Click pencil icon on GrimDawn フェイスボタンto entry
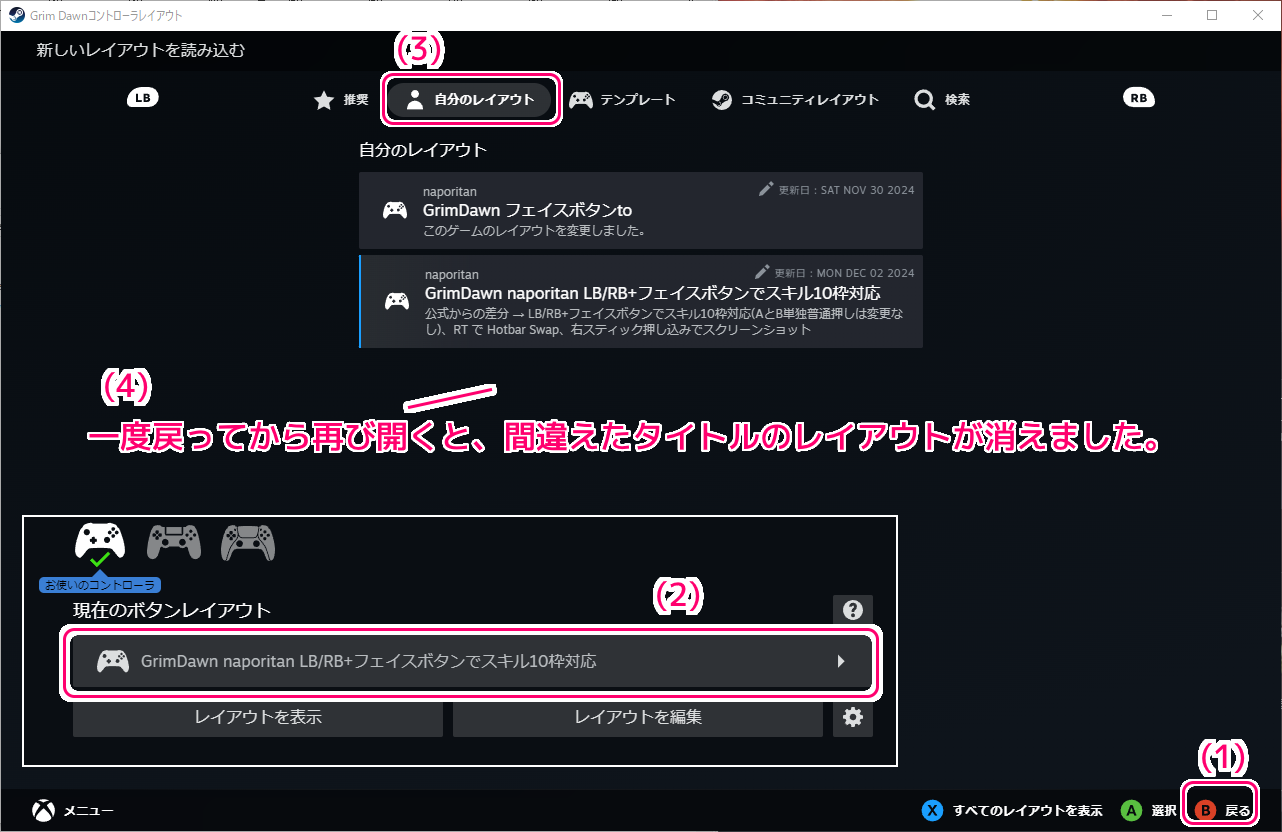This screenshot has width=1282, height=832. pyautogui.click(x=766, y=188)
